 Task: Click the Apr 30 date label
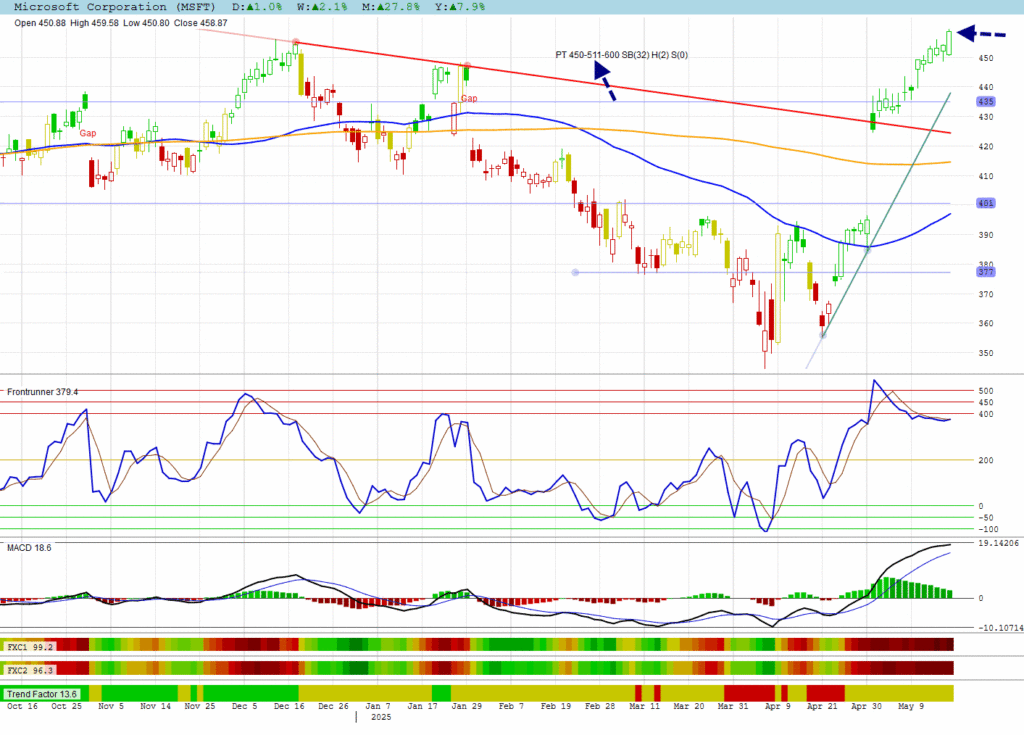(867, 706)
